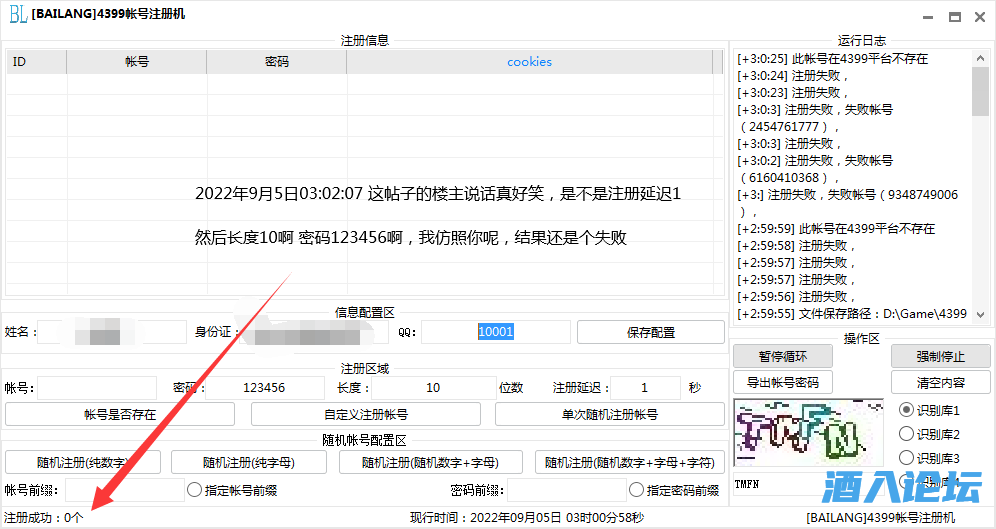Click the BL application logo icon
996x529 pixels.
[17, 13]
